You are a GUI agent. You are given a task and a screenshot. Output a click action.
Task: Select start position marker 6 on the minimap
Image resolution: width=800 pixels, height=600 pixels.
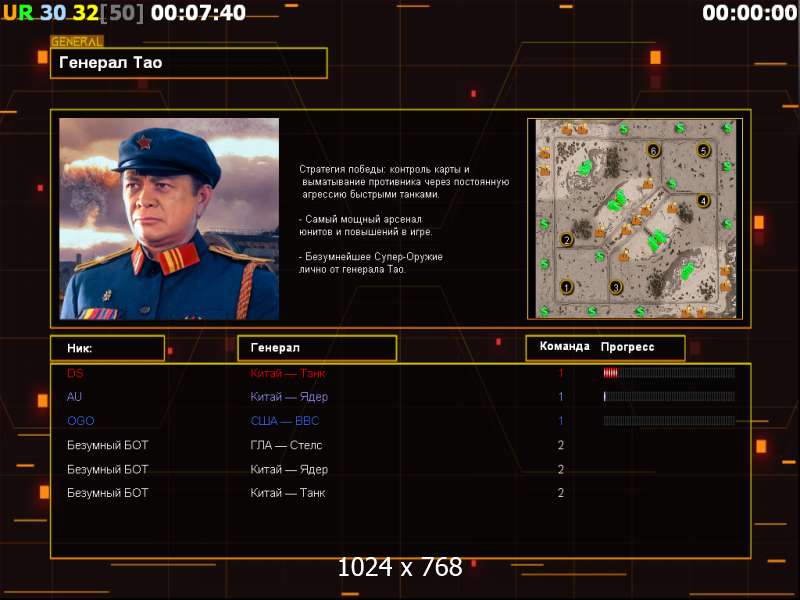[x=654, y=150]
